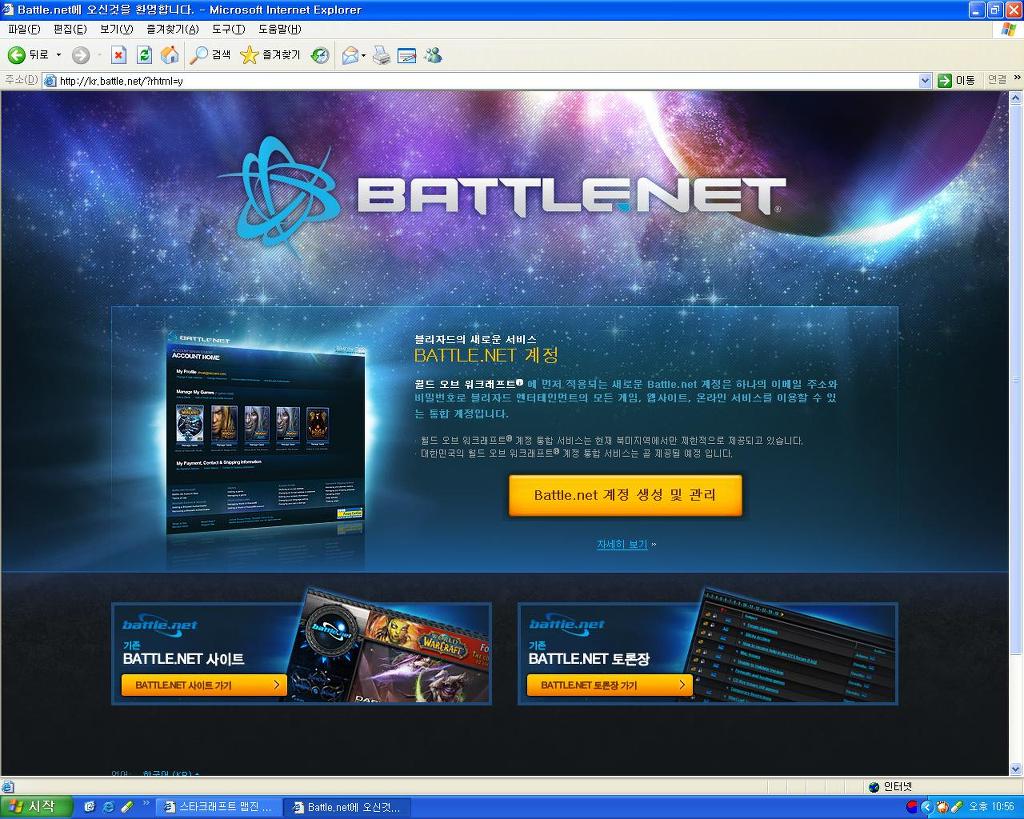Select the Battle.net에 오신것 taskbar window
The width and height of the screenshot is (1024, 819).
pyautogui.click(x=348, y=807)
